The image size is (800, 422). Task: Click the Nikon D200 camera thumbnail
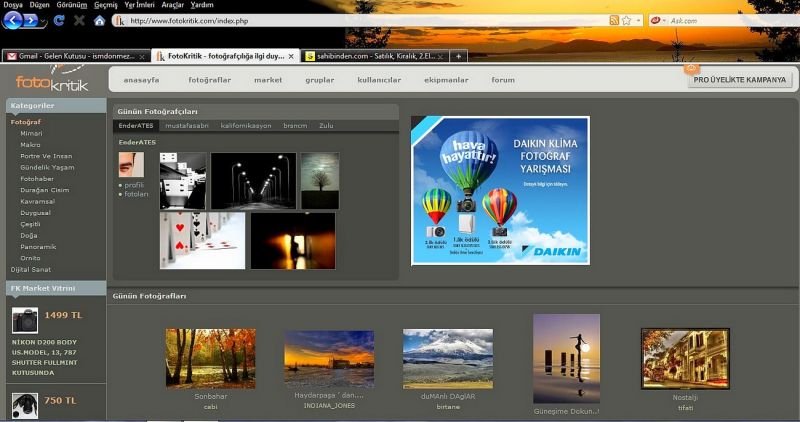click(x=25, y=320)
